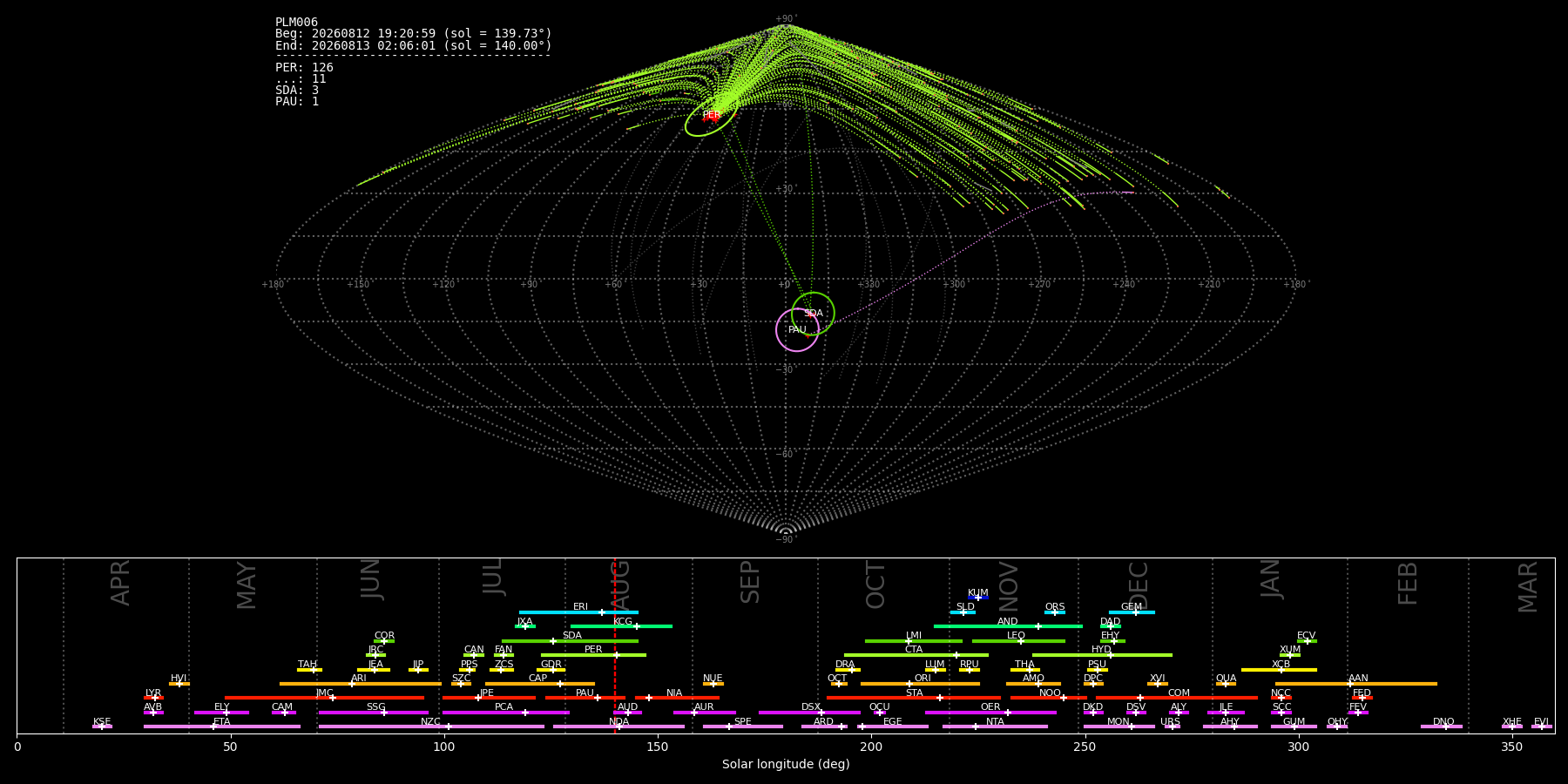
Task: Click the QUA shower marker in January
Action: tap(1226, 684)
